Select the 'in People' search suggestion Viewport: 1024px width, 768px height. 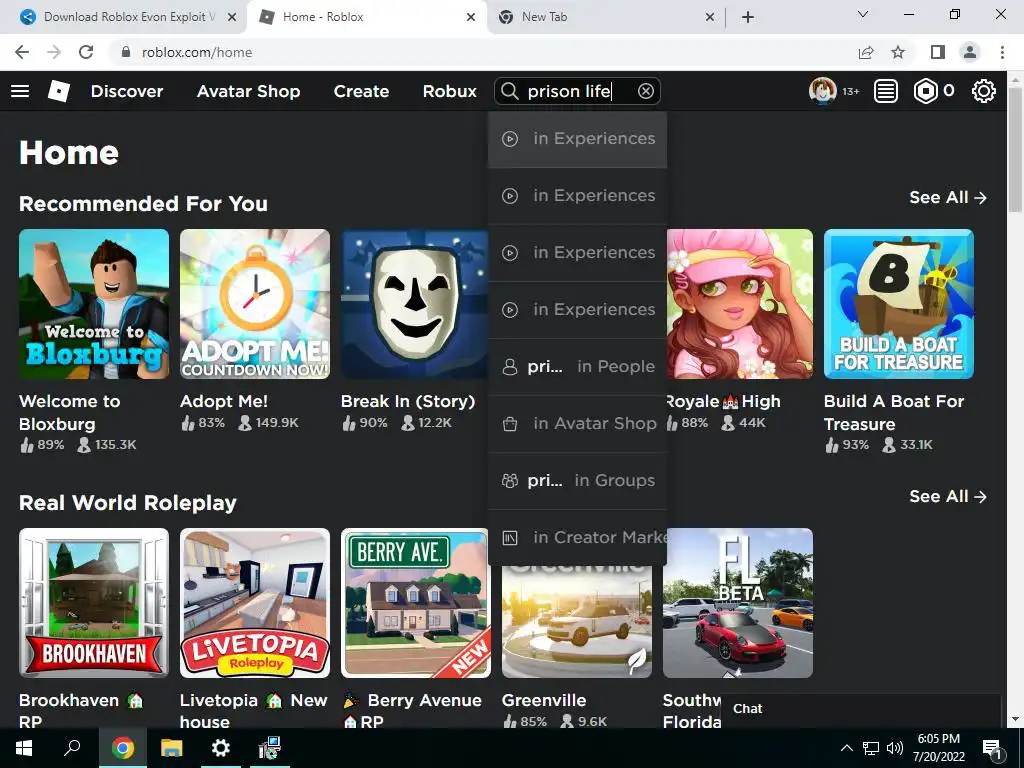[577, 366]
